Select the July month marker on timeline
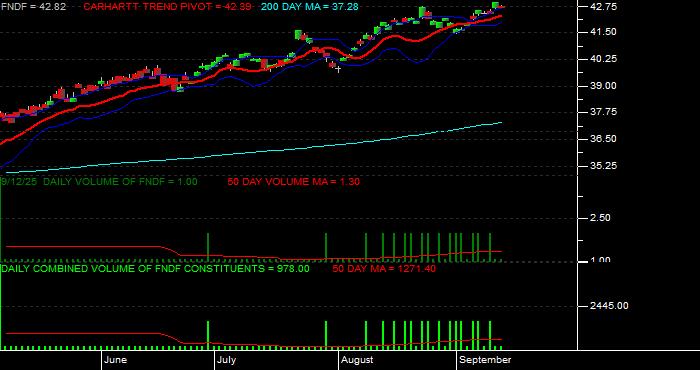The image size is (700, 370). pos(228,360)
